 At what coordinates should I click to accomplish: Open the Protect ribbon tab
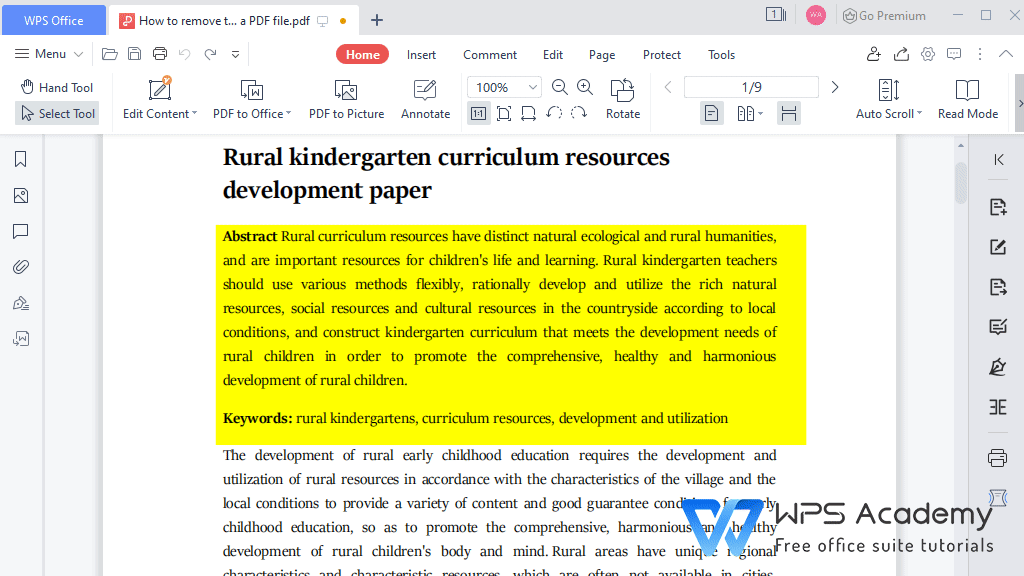(x=661, y=54)
